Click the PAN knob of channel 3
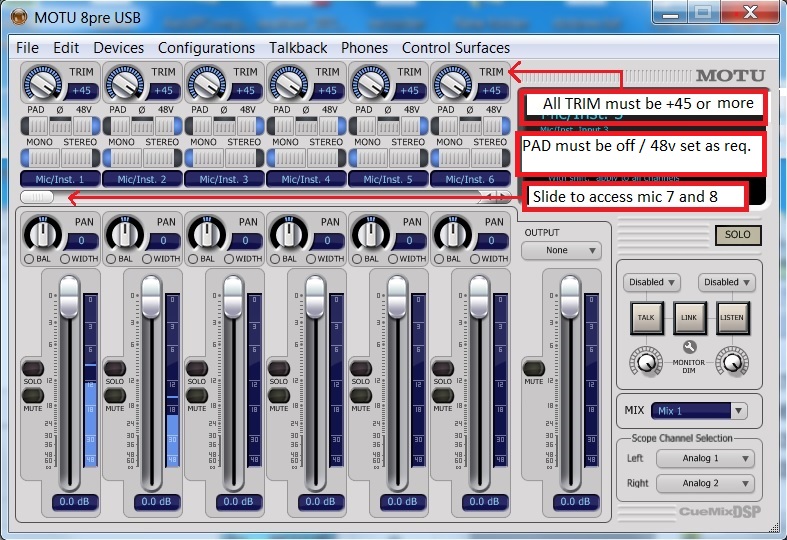This screenshot has width=787, height=540. click(x=207, y=233)
